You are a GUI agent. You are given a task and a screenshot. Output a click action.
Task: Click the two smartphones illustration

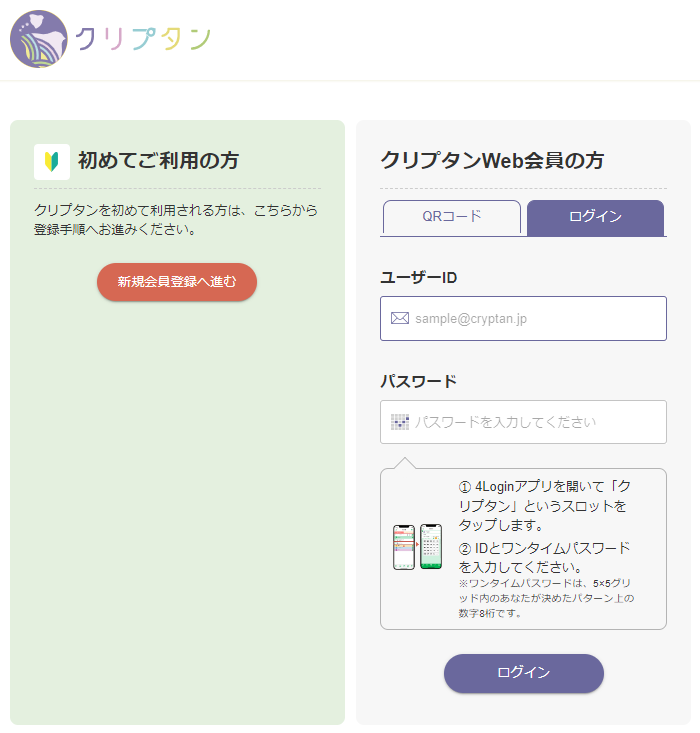(x=417, y=547)
